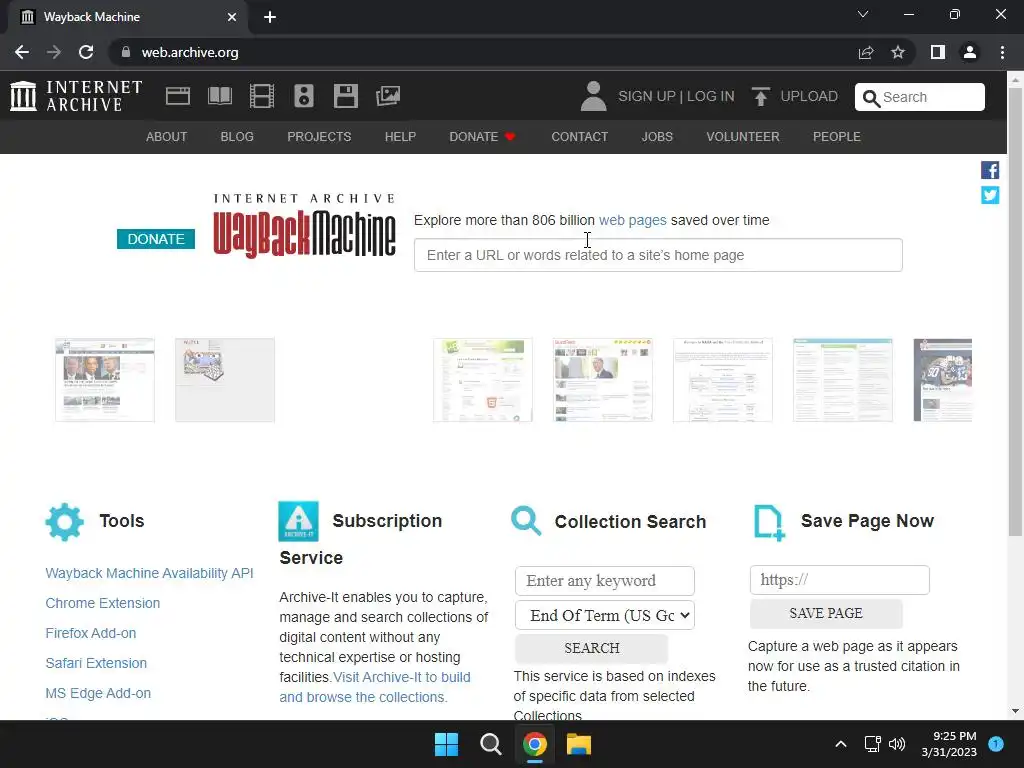This screenshot has width=1024, height=768.
Task: Open the Web archive icon in the header
Action: [178, 96]
